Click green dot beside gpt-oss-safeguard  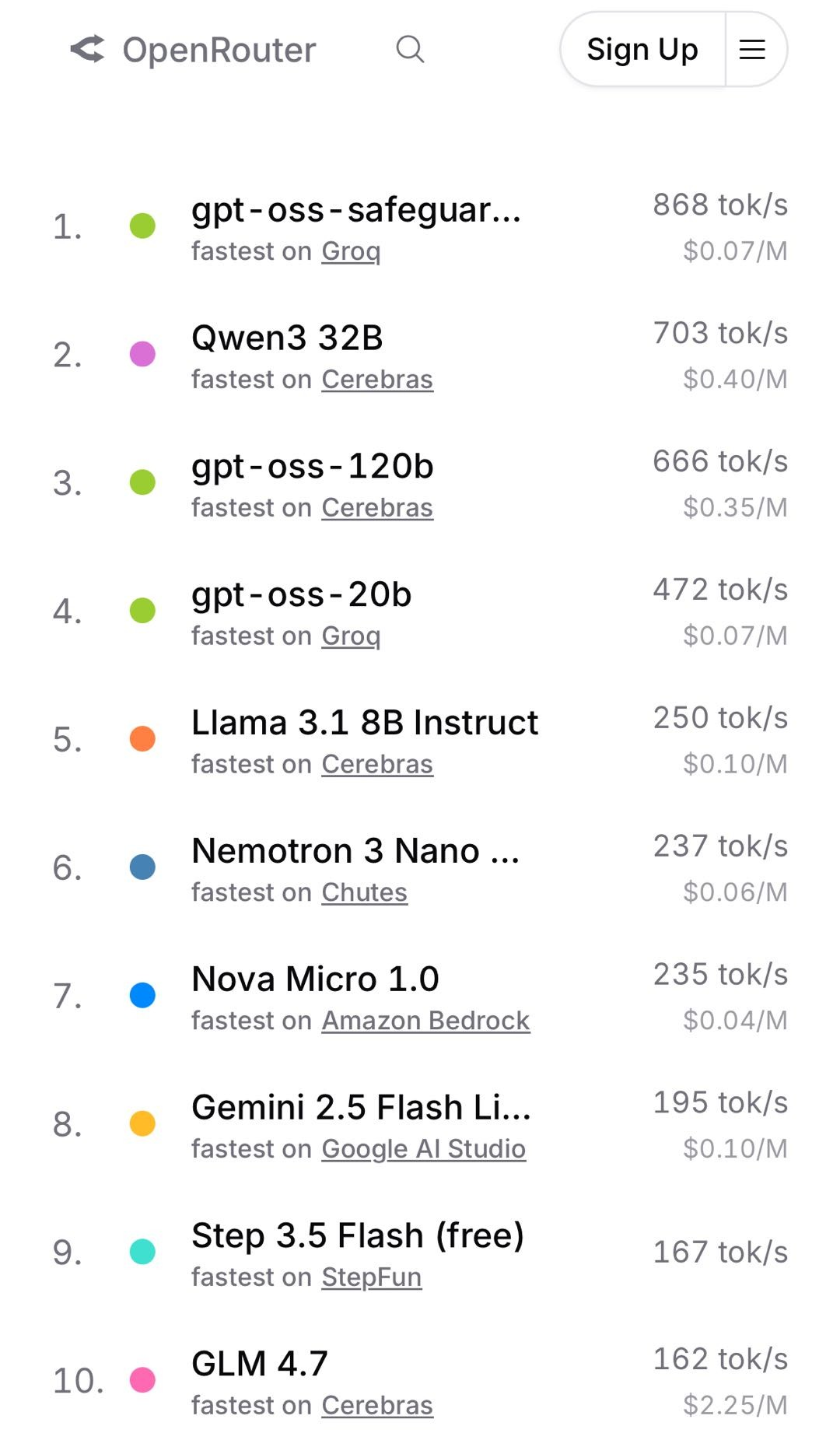pyautogui.click(x=142, y=226)
